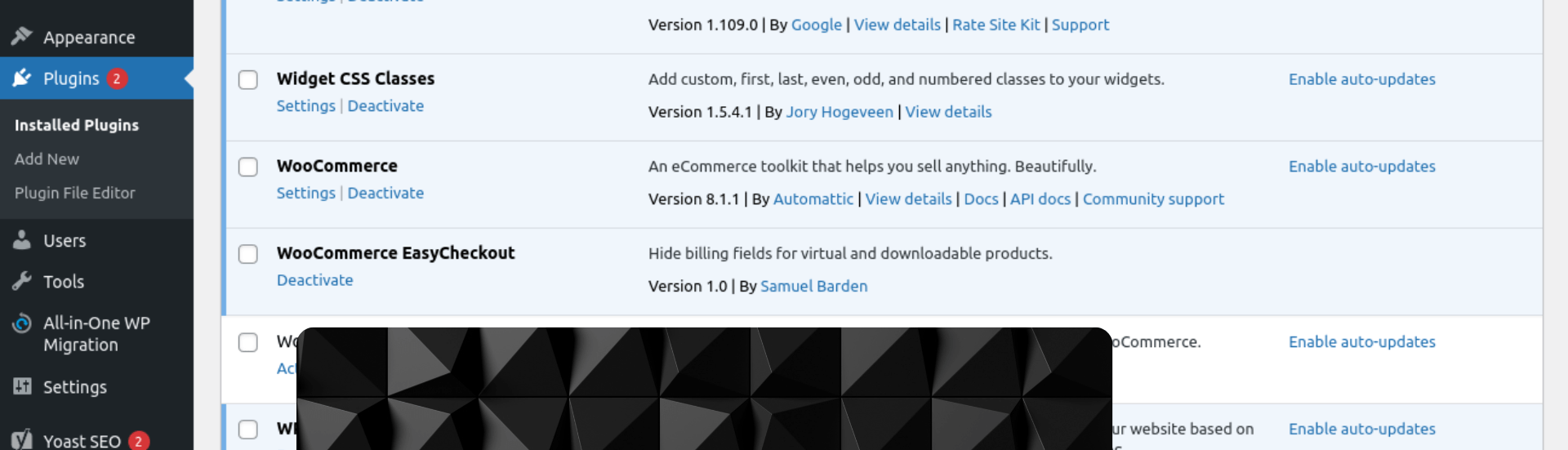Click the Yoast SEO notification badge
This screenshot has height=450, width=1568.
(x=139, y=441)
